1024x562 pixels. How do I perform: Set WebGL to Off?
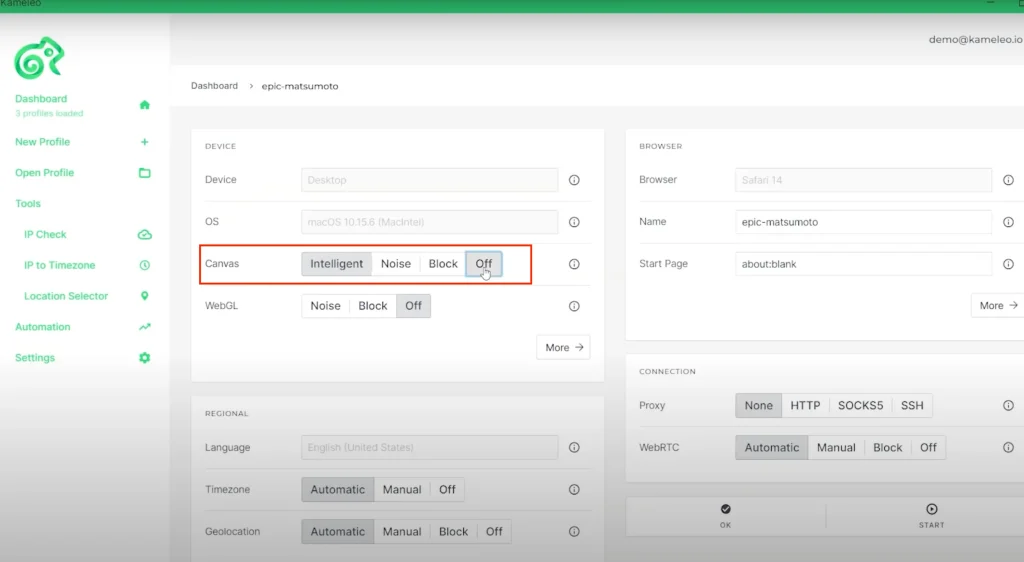click(413, 305)
